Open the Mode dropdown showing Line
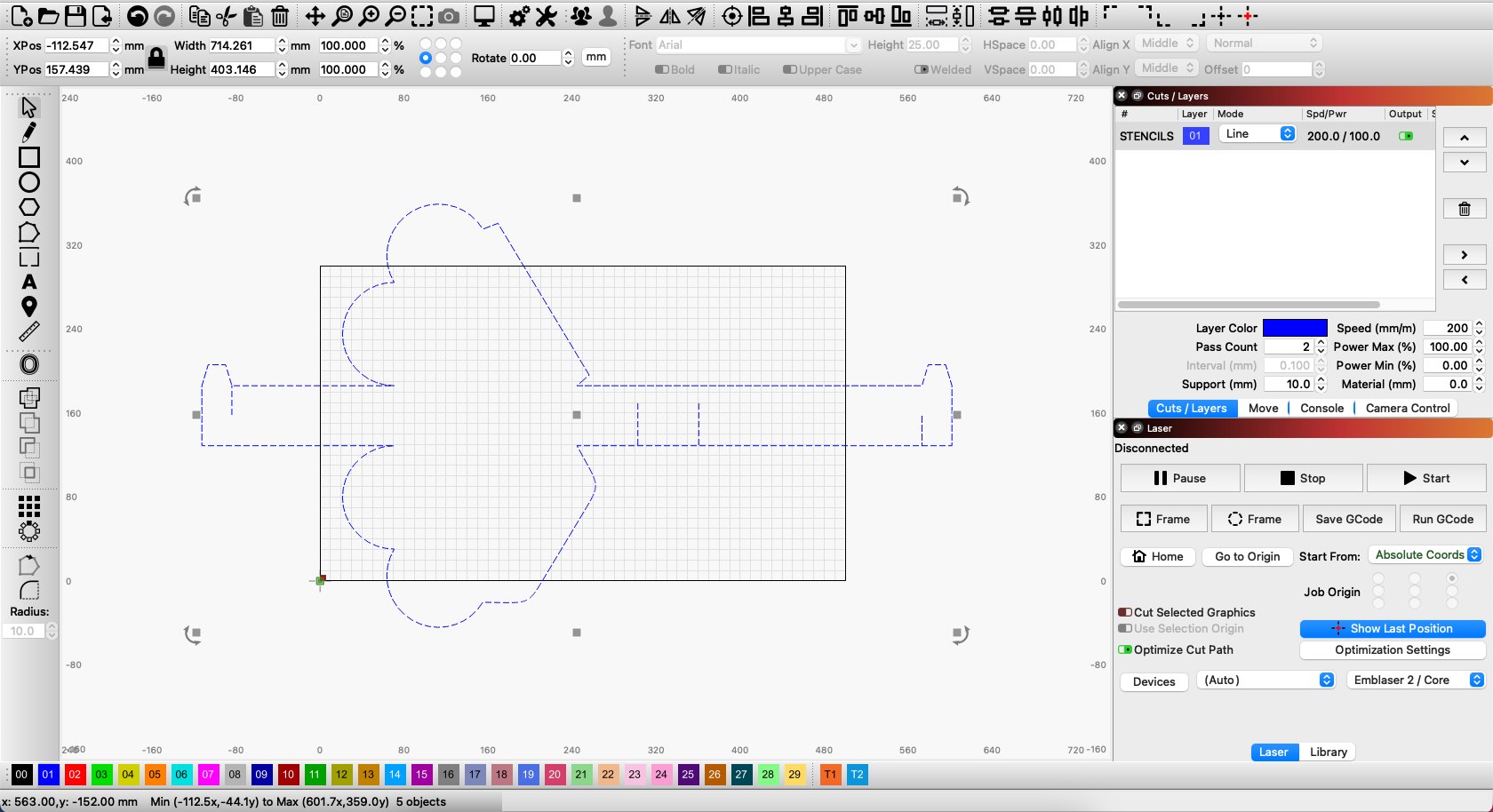This screenshot has width=1493, height=812. tap(1257, 133)
